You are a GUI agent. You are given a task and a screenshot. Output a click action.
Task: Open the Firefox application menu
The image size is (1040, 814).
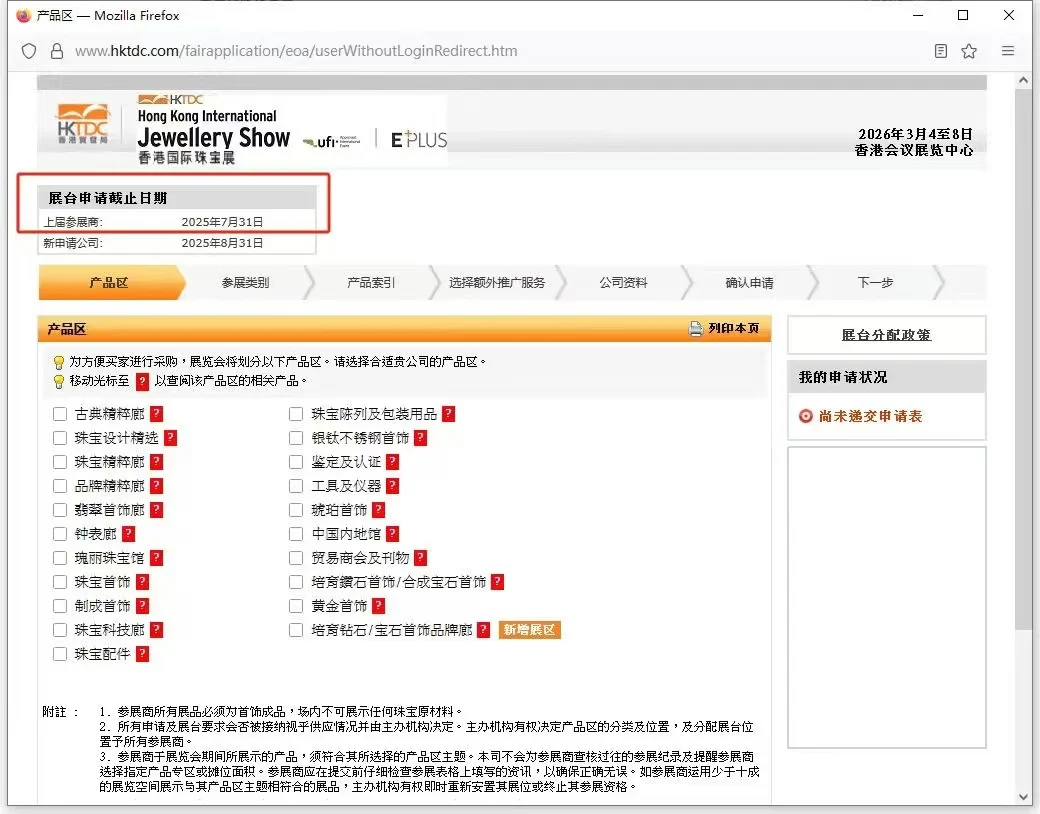pyautogui.click(x=1008, y=50)
